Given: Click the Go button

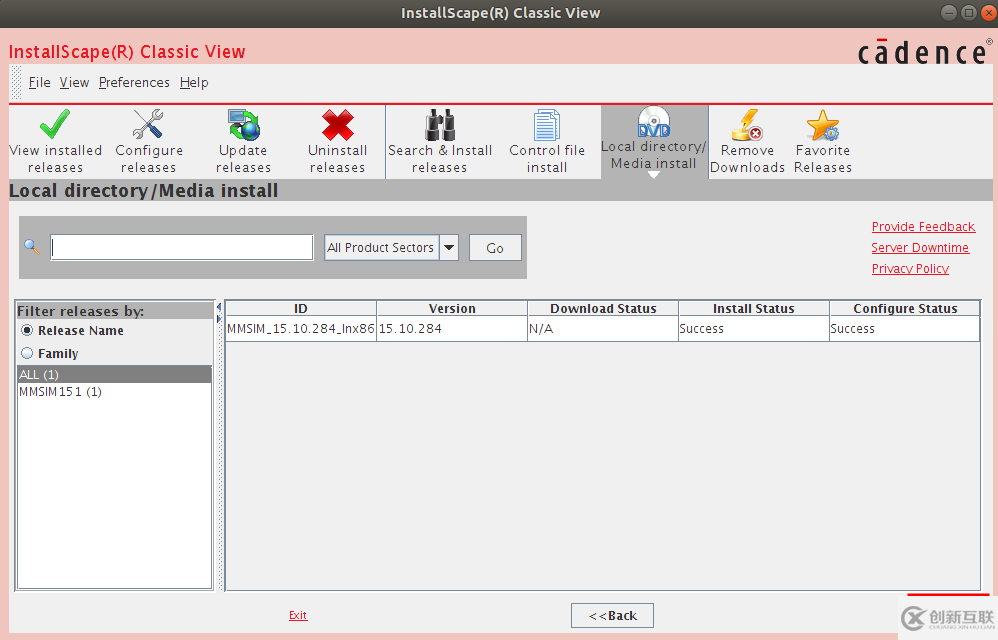Looking at the screenshot, I should click(494, 247).
